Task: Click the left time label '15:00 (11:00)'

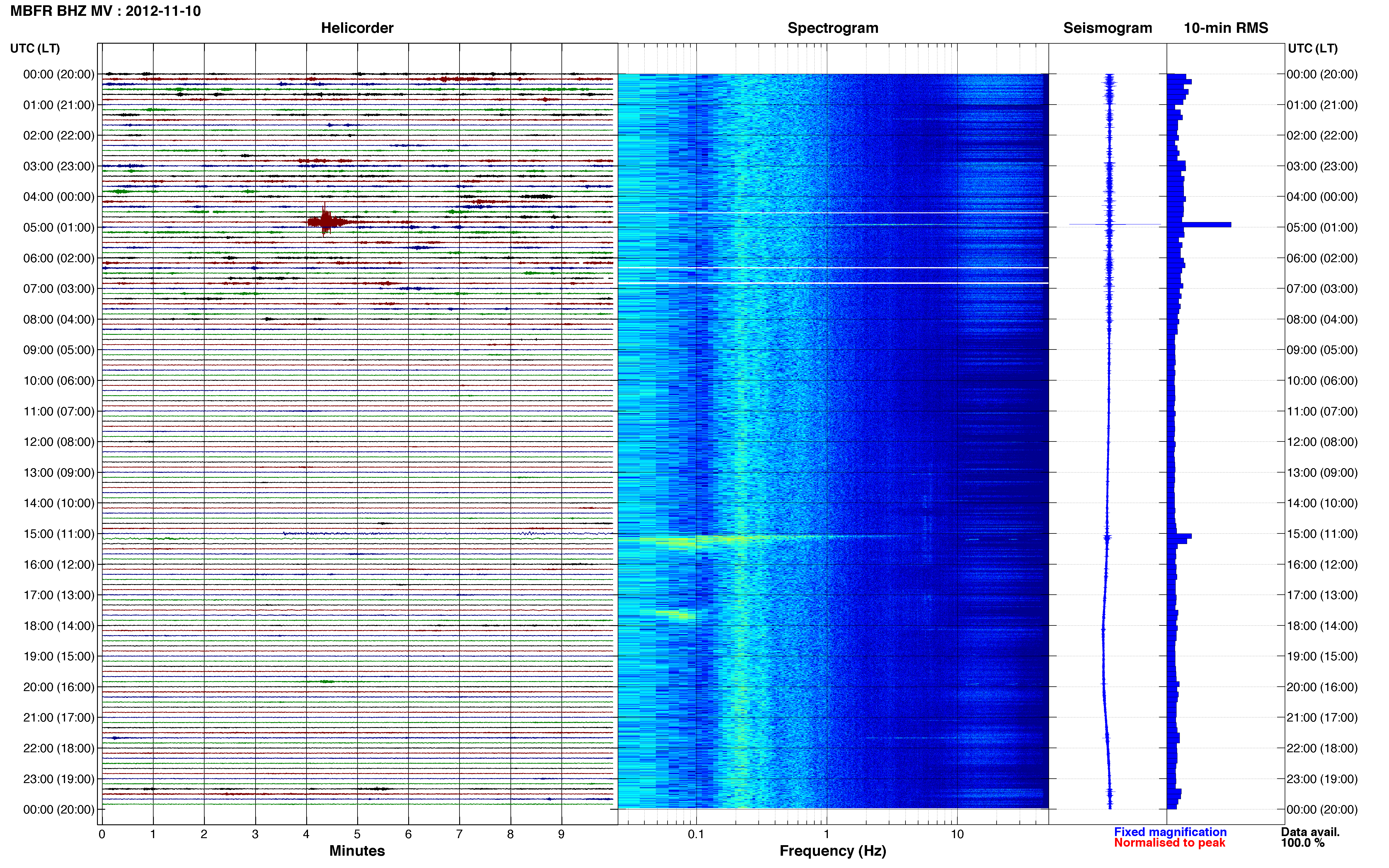Action: point(59,534)
